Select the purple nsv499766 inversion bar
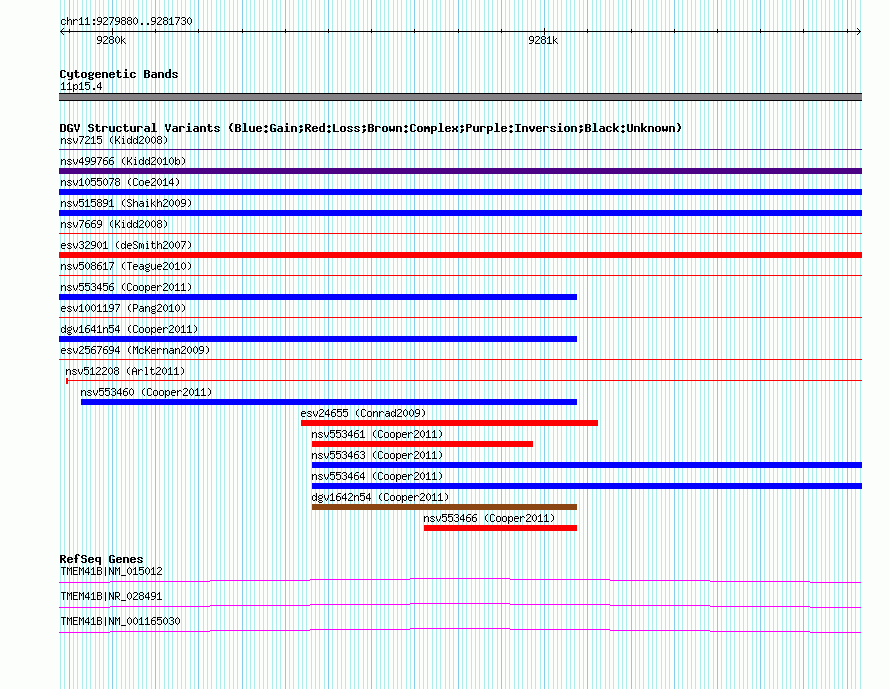The image size is (890, 689). click(x=460, y=171)
